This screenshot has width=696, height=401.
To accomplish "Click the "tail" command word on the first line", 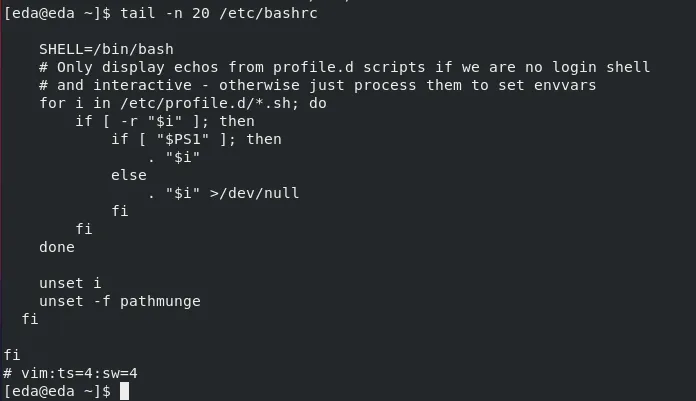I will pyautogui.click(x=138, y=12).
